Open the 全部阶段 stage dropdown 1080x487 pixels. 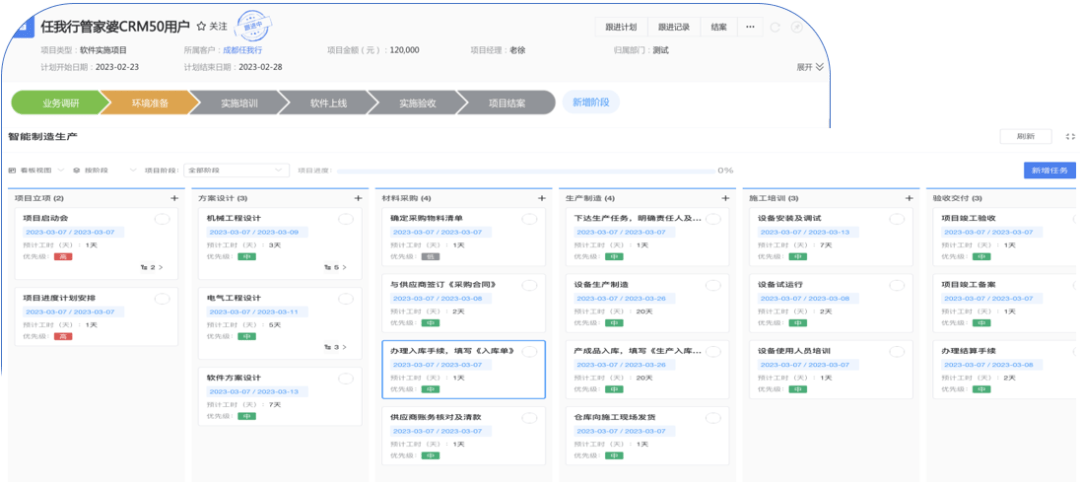[x=236, y=170]
